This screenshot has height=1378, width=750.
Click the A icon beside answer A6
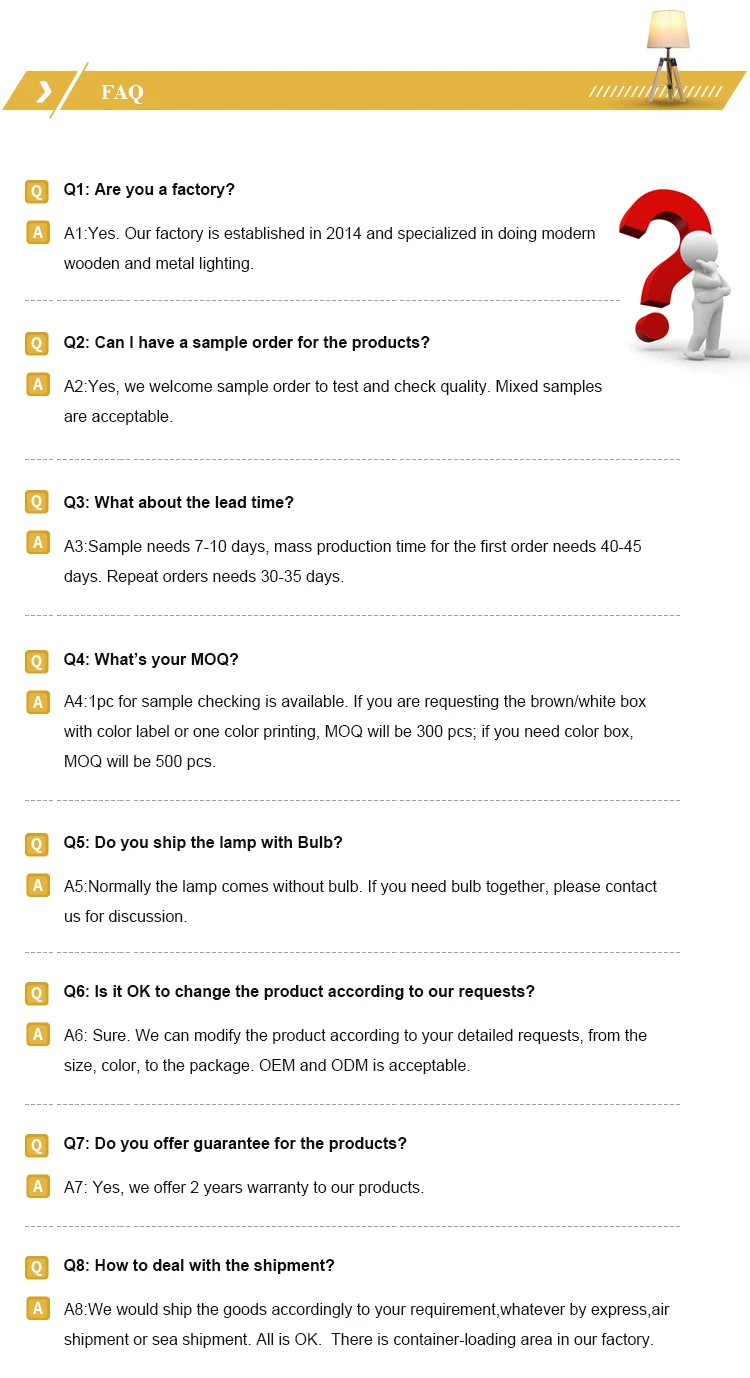(37, 1035)
